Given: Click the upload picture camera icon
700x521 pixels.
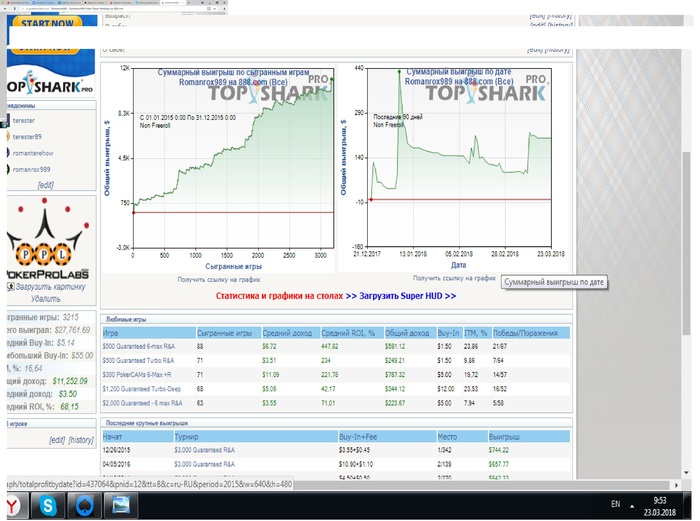Looking at the screenshot, I should (11, 287).
